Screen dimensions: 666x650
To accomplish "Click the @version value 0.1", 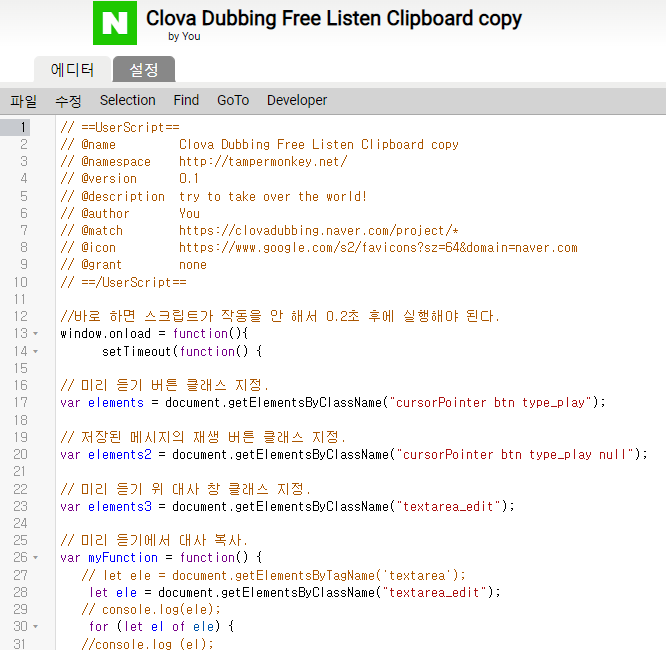I will tap(189, 178).
